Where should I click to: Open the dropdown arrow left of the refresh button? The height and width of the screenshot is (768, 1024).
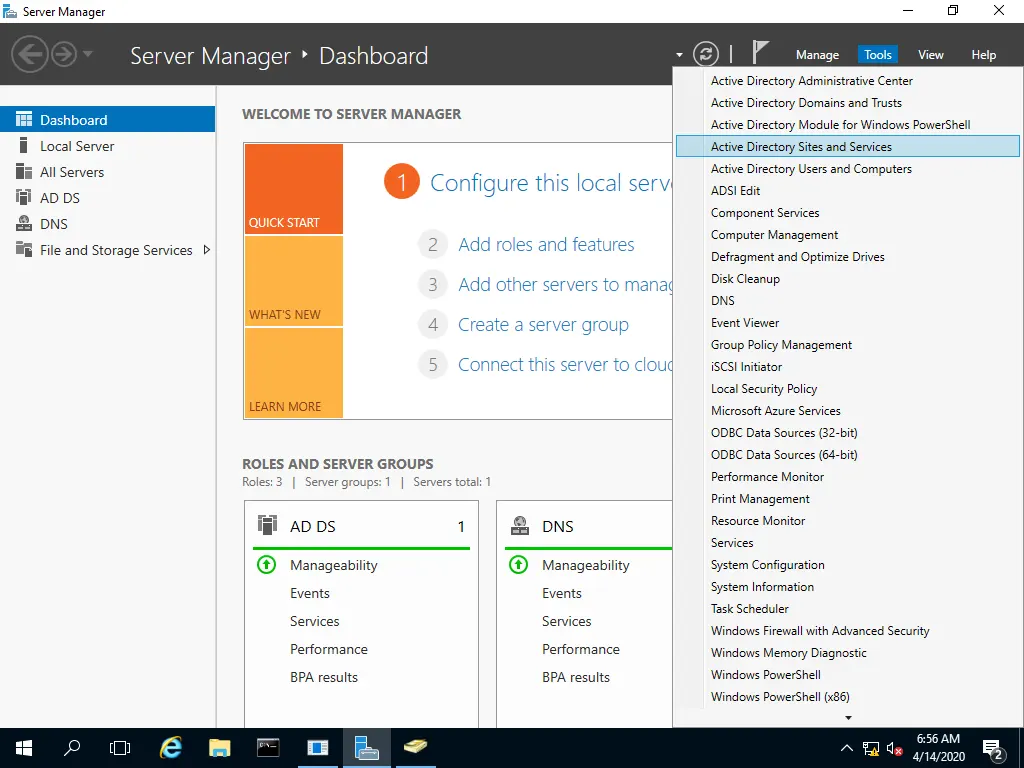679,55
